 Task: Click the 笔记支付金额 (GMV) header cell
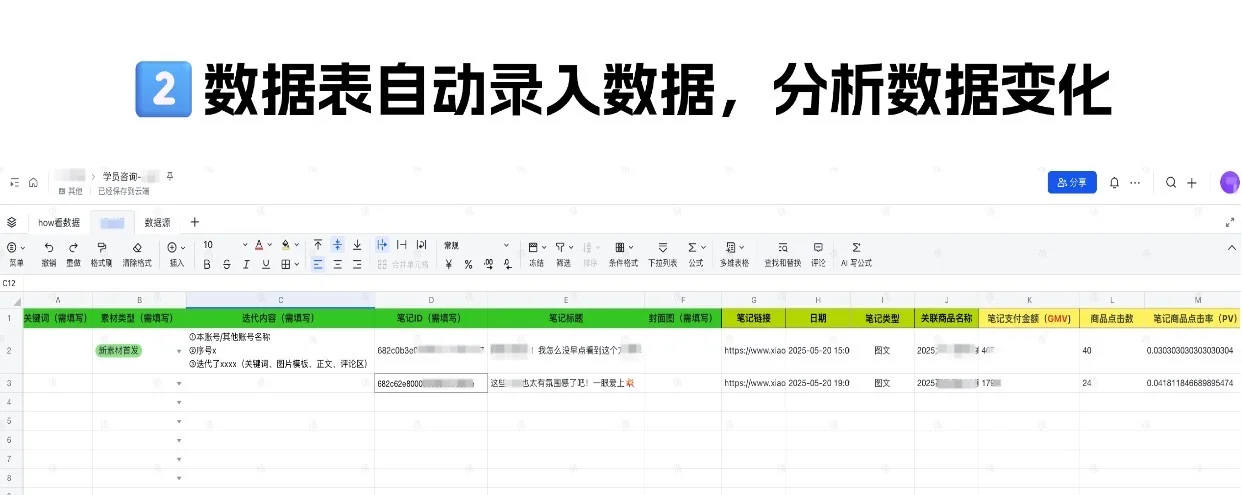click(1028, 318)
